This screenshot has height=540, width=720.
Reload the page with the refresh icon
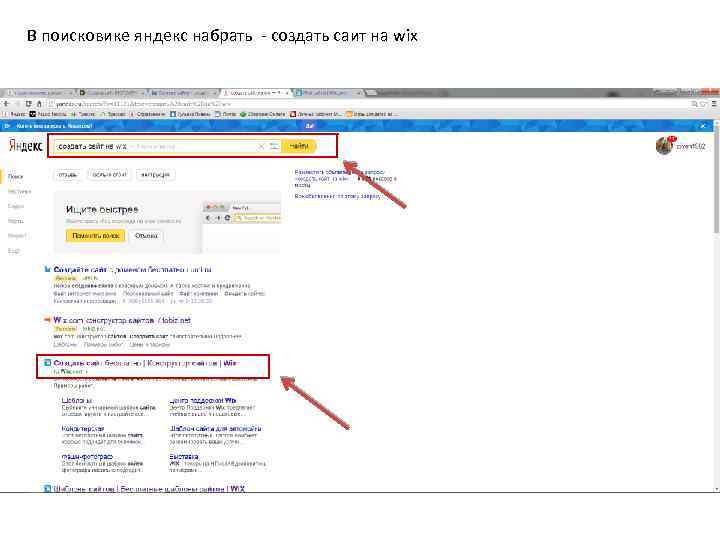pos(28,104)
